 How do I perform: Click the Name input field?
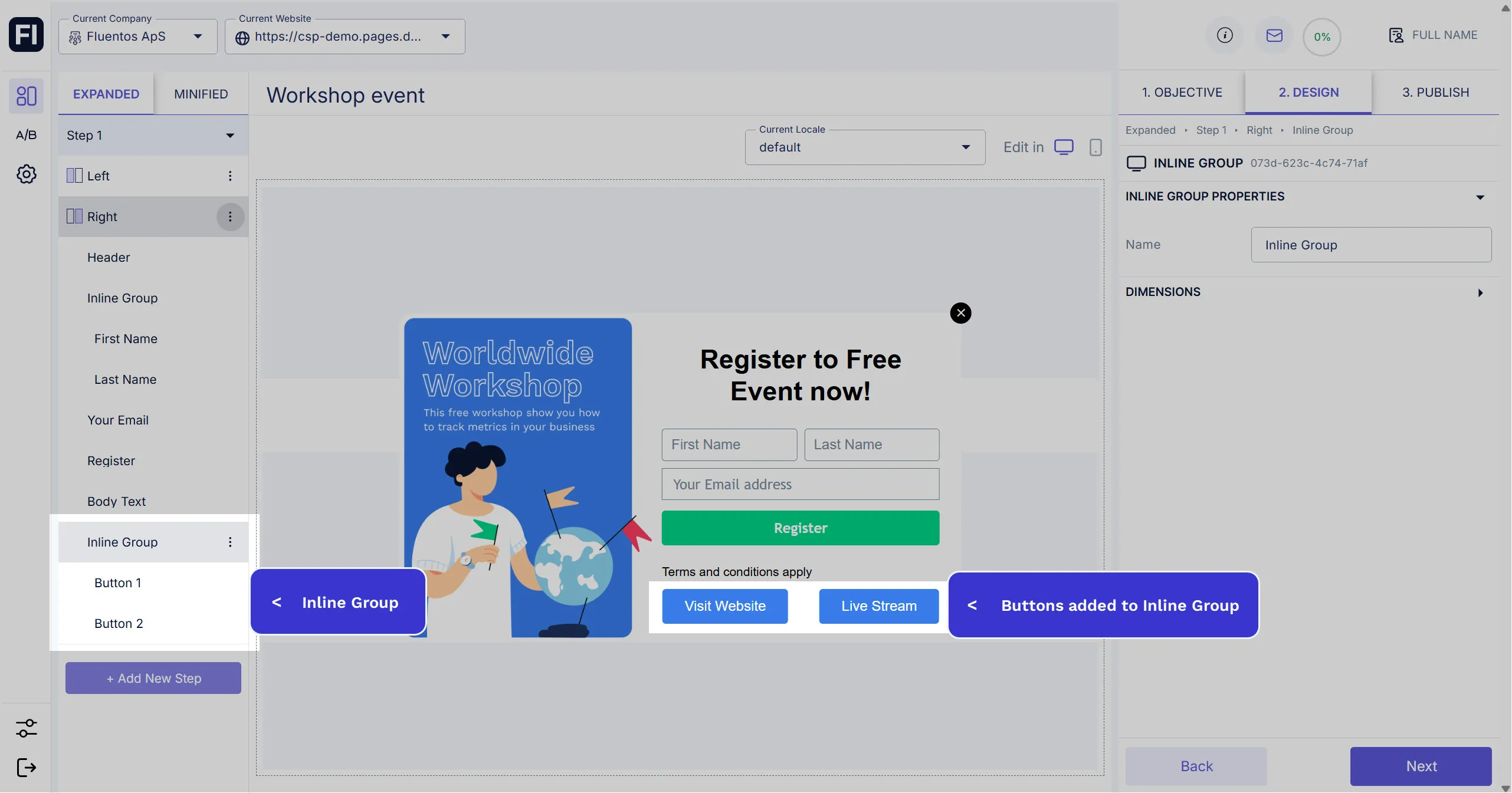[x=1370, y=245]
